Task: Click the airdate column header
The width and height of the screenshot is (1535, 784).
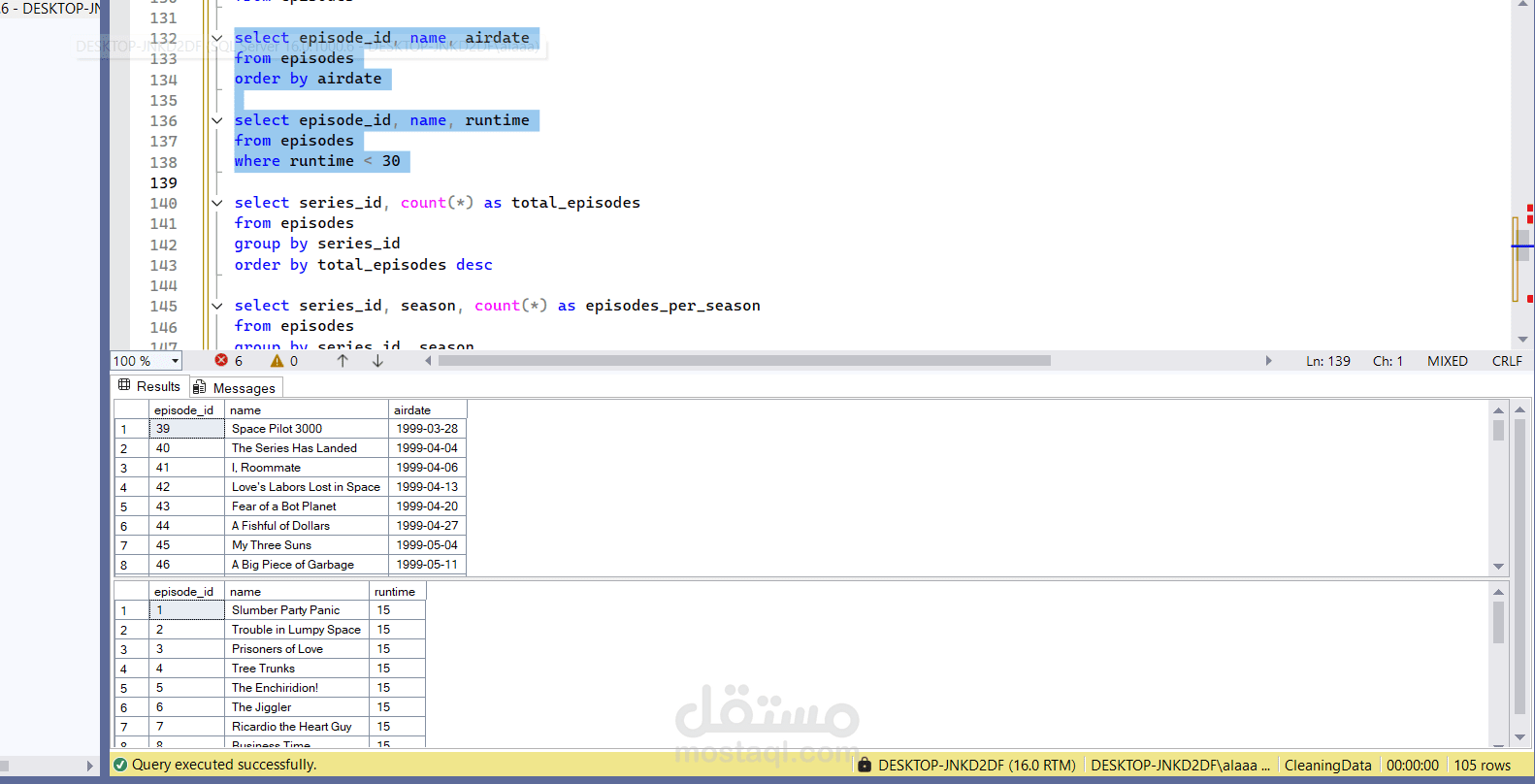Action: pyautogui.click(x=428, y=410)
